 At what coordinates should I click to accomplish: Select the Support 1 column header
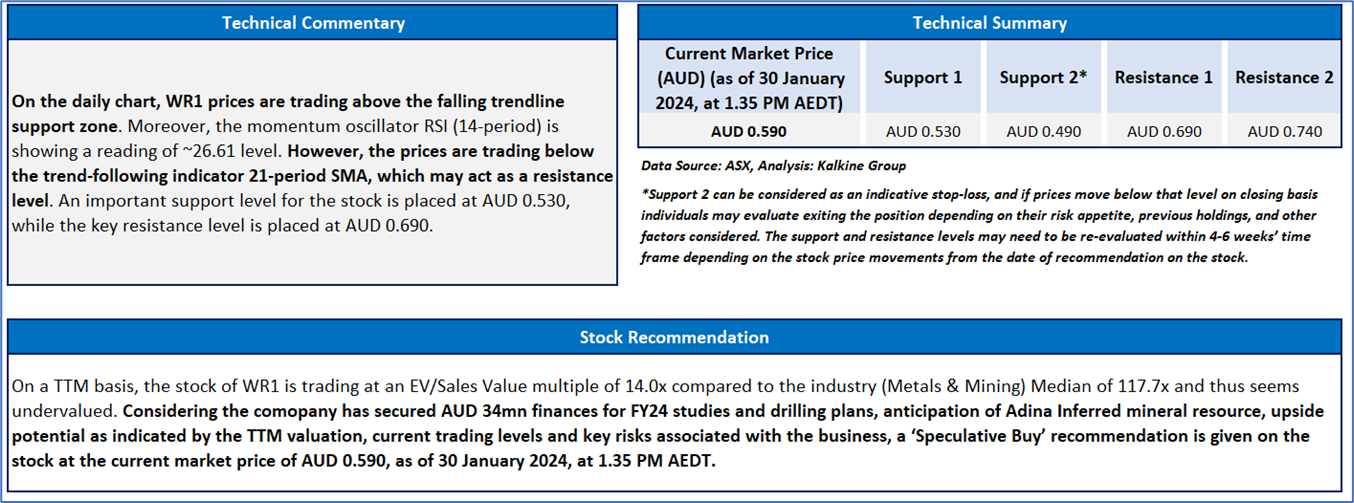922,77
